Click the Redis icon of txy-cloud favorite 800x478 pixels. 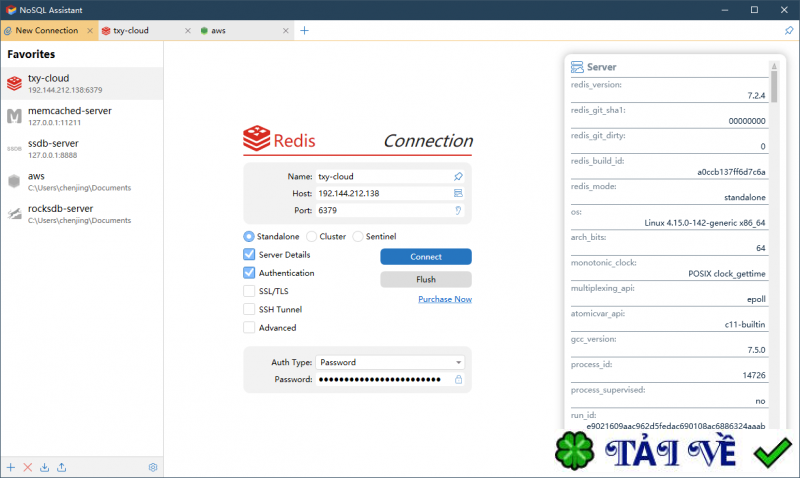[14, 83]
